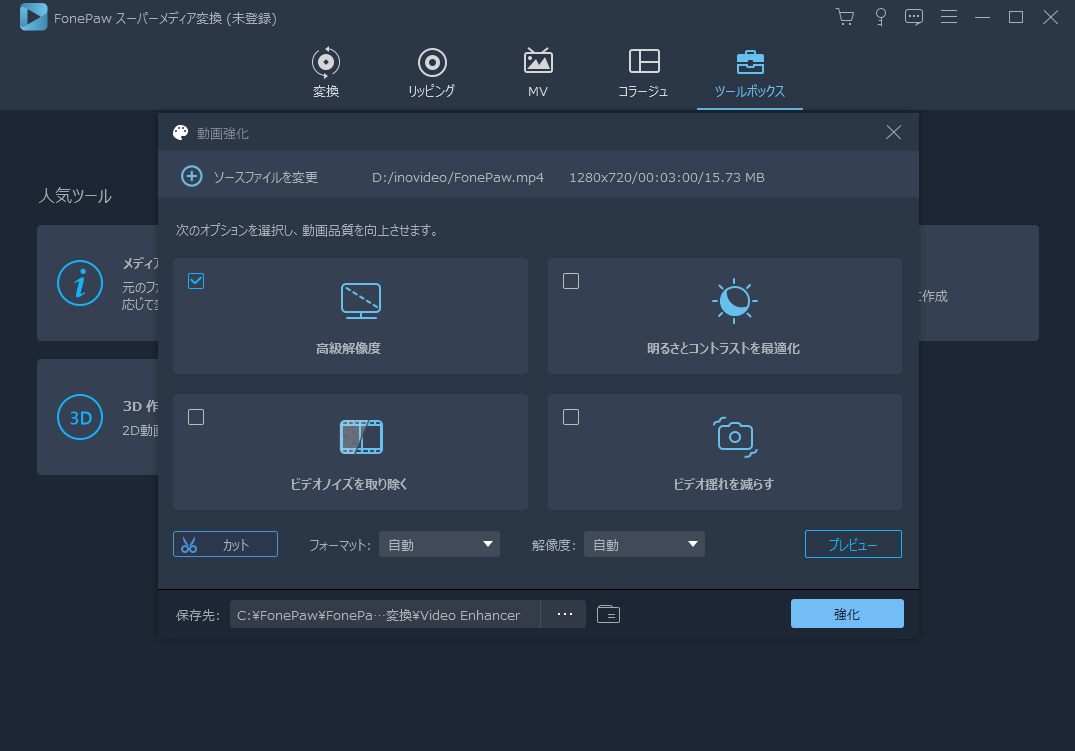Click the camera shake reduction icon
The width and height of the screenshot is (1075, 751).
coord(735,437)
